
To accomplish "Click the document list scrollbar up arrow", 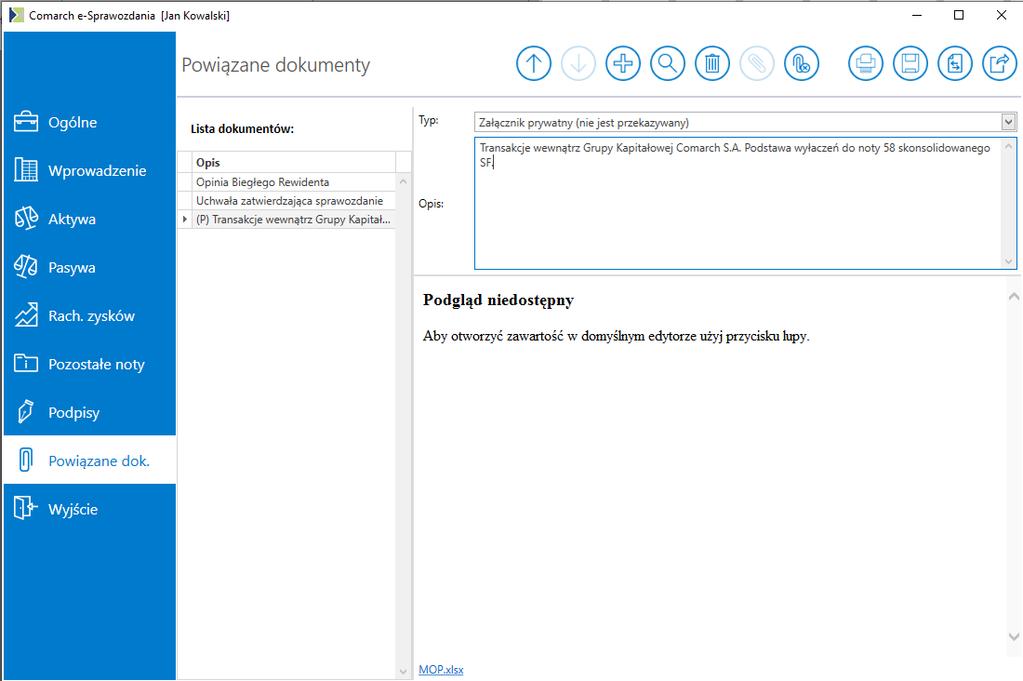I will click(403, 181).
